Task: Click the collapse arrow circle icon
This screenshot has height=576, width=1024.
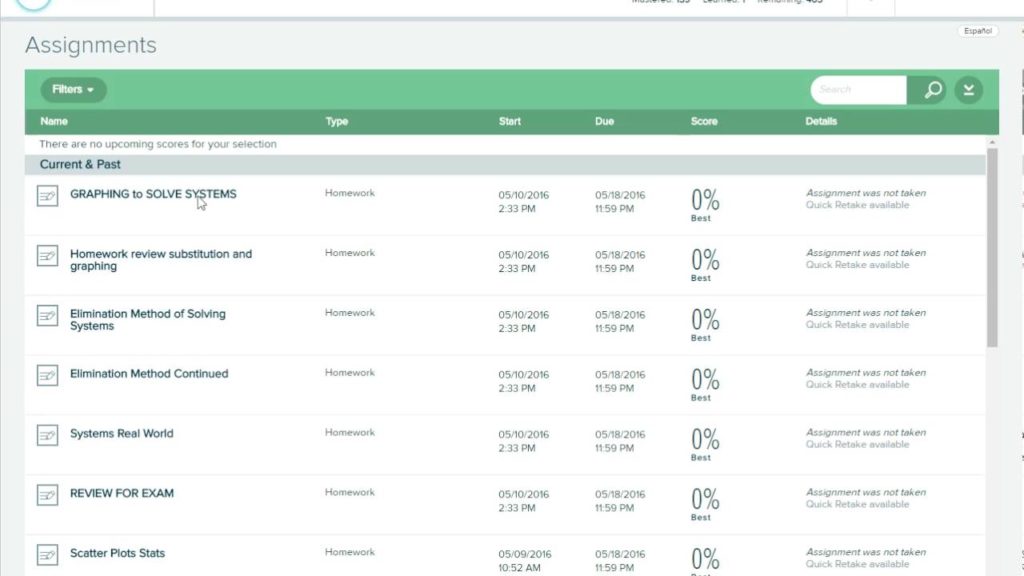Action: tap(968, 90)
